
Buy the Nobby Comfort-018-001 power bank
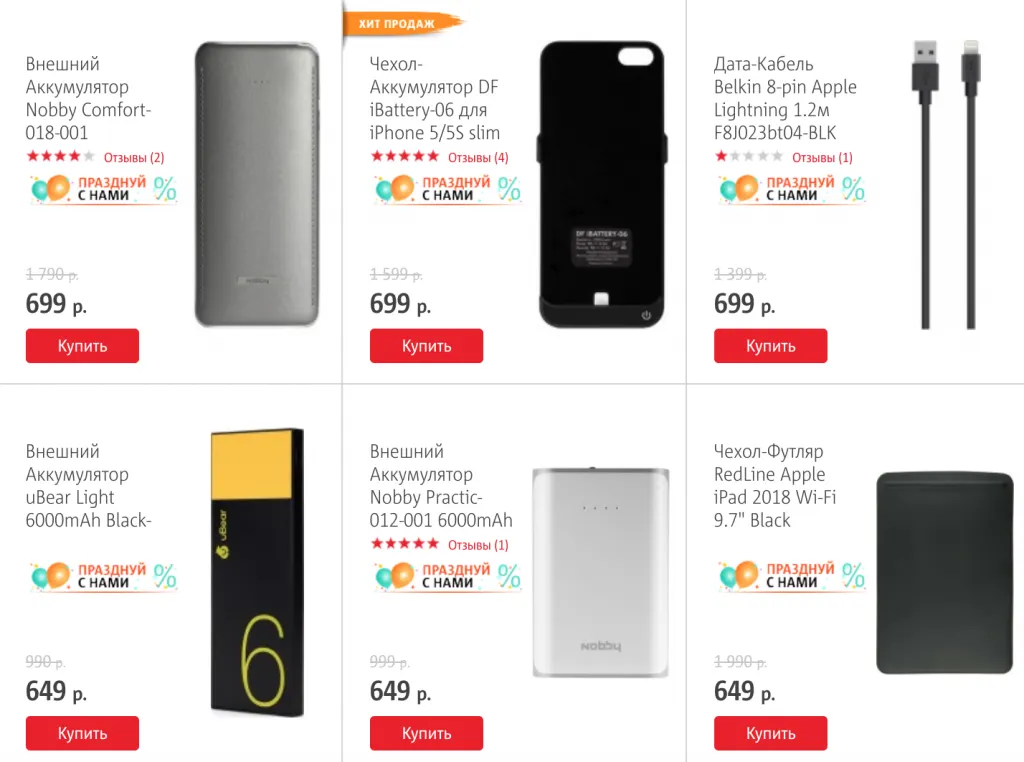82,346
